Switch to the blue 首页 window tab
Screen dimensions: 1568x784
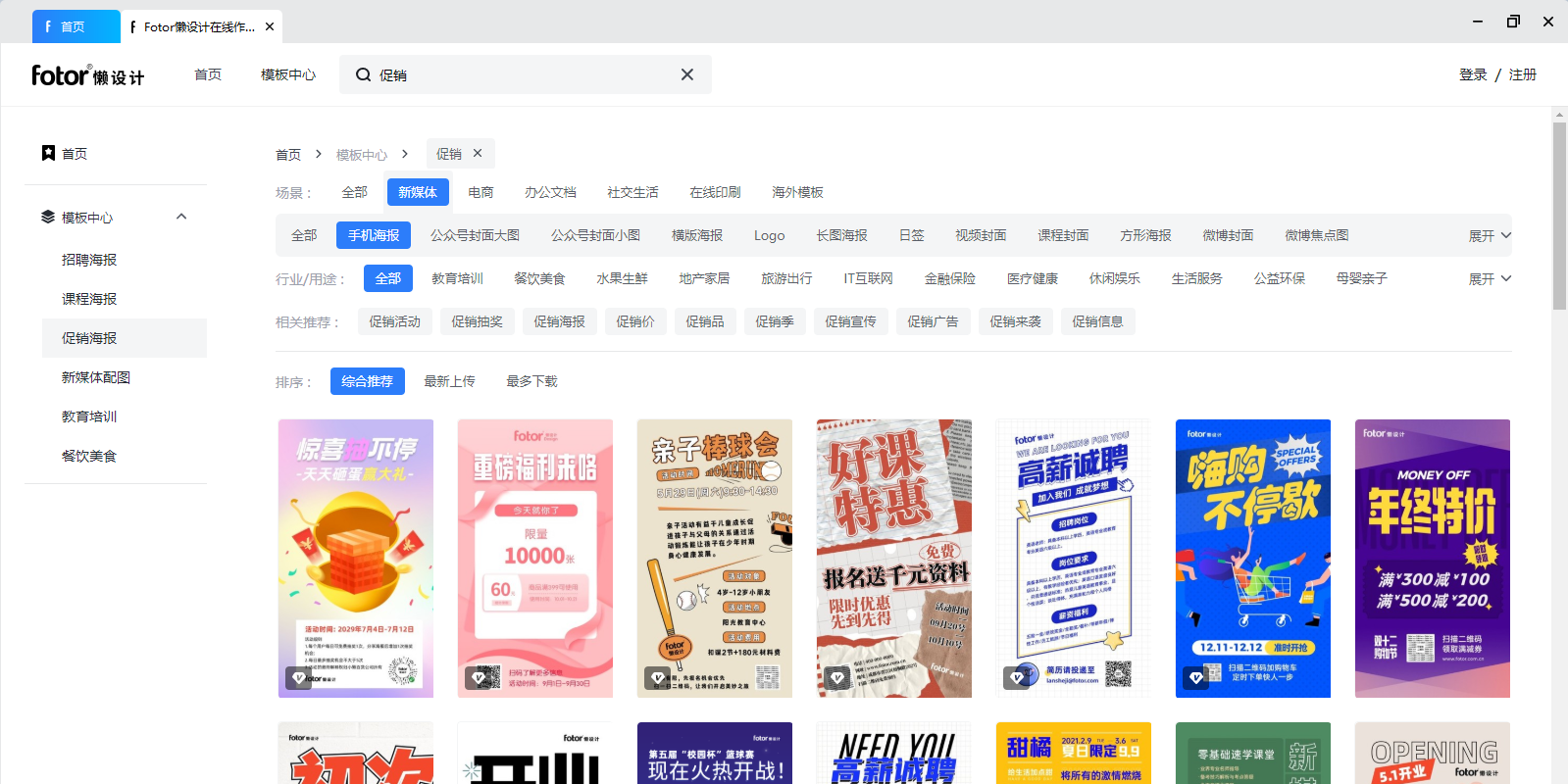pos(74,26)
